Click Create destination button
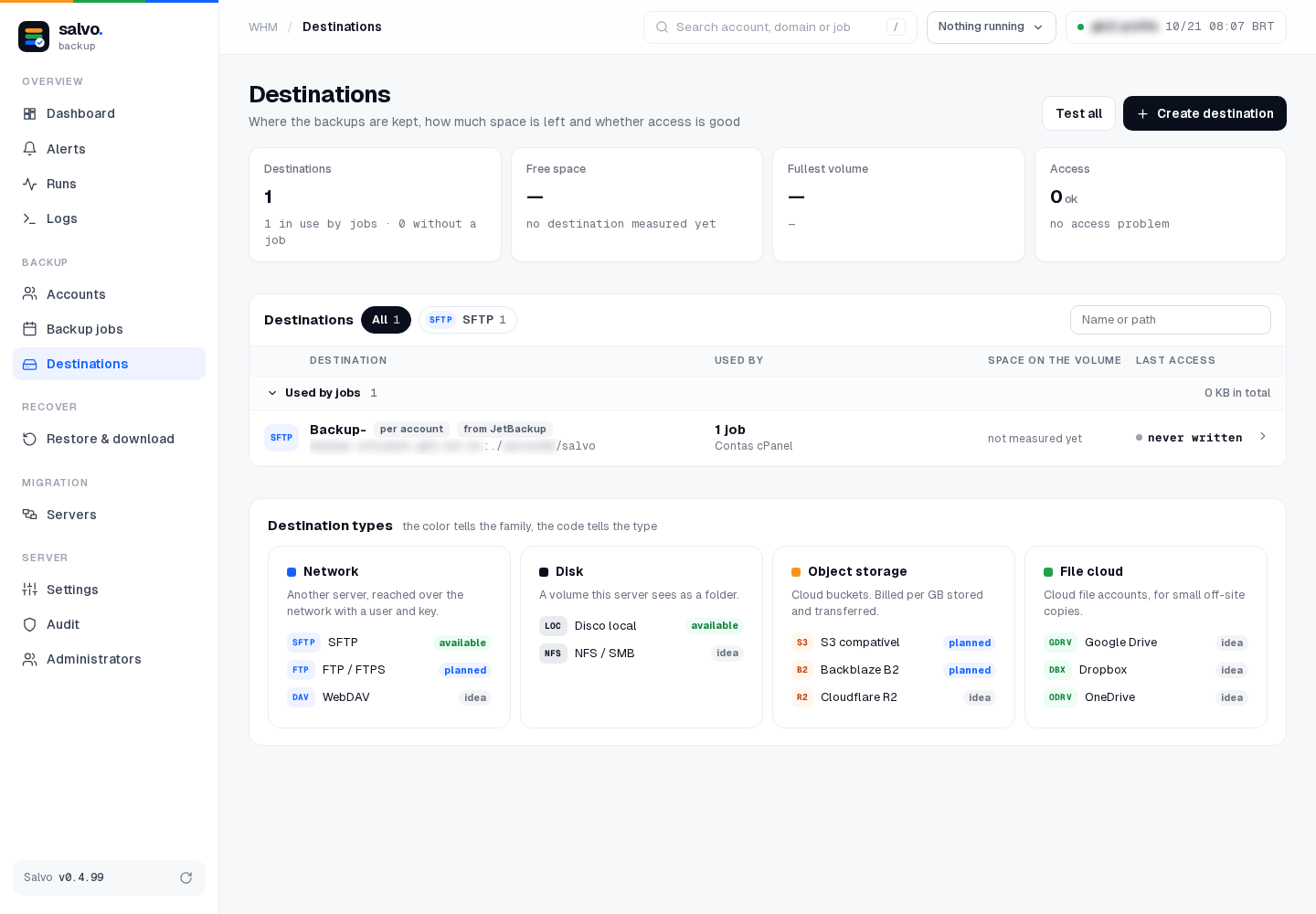Screen dimensions: 1316x914 [x=1205, y=113]
